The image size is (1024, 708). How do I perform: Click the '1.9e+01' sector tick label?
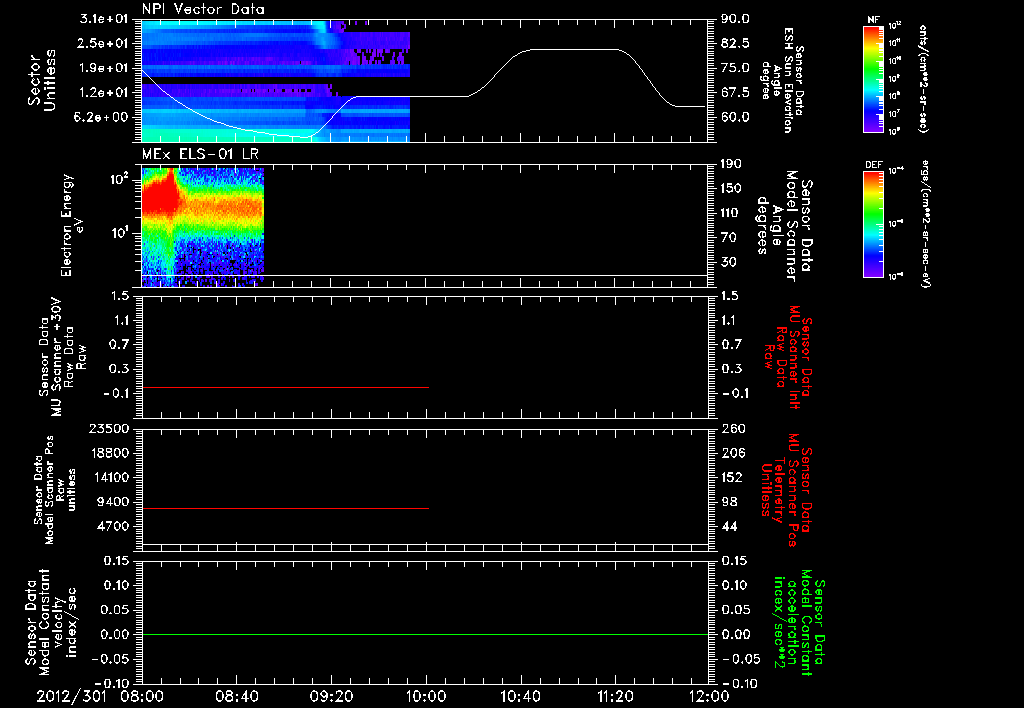[104, 68]
